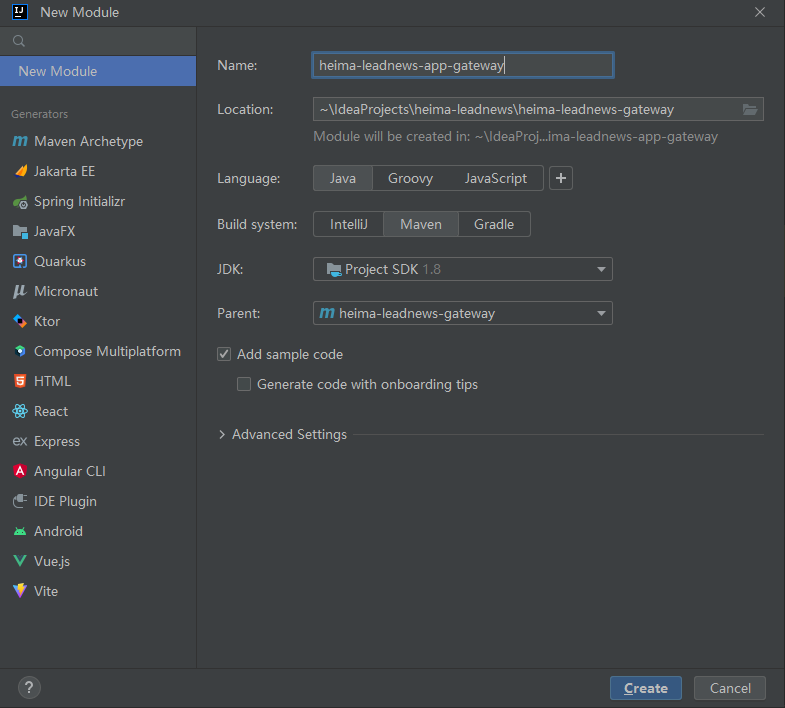Select the Android generator icon

click(x=20, y=531)
